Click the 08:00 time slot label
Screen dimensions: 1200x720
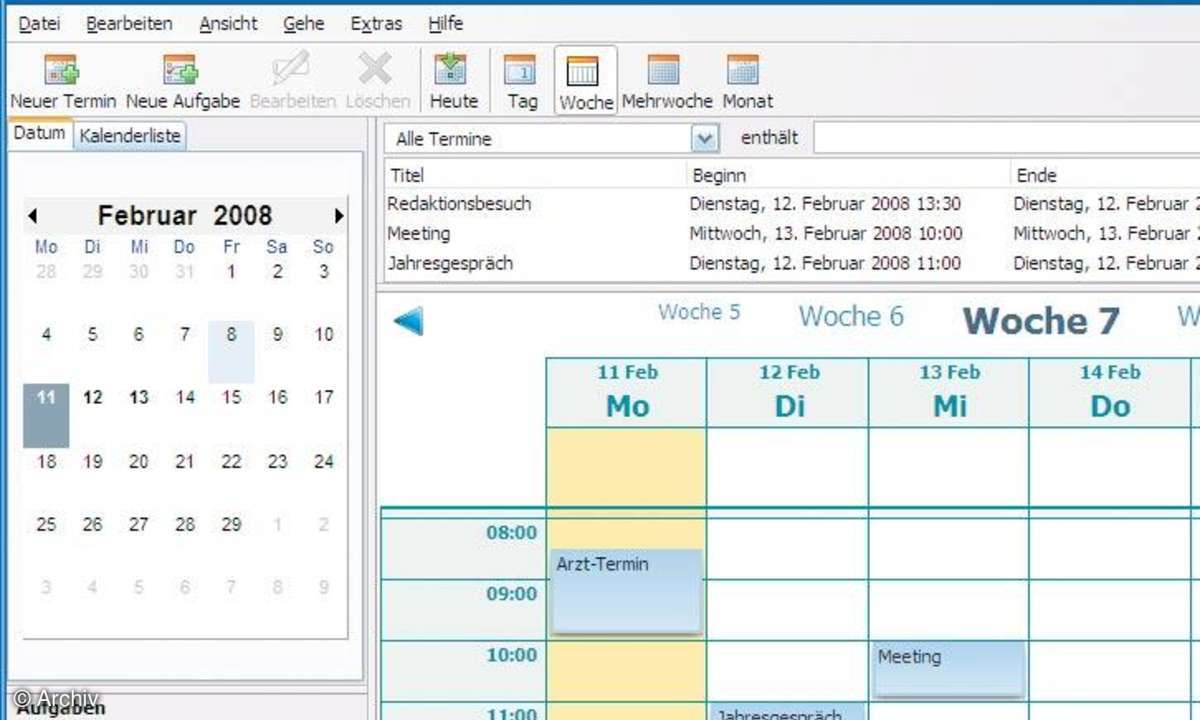512,533
